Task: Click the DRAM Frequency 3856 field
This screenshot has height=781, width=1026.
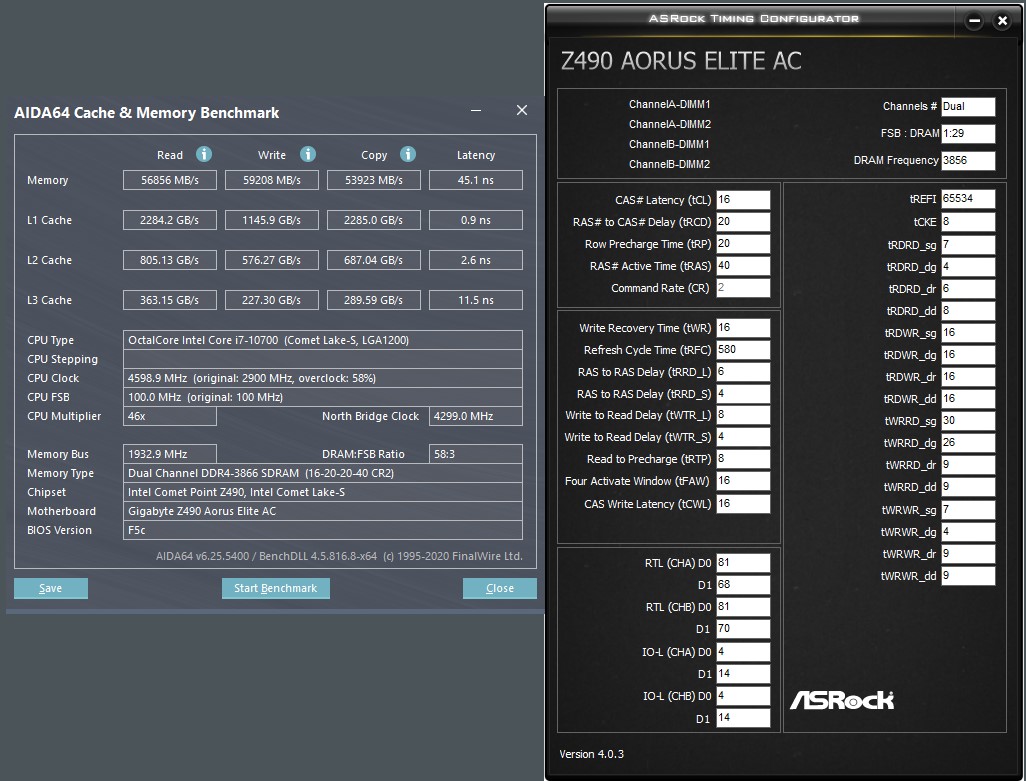Action: tap(968, 160)
